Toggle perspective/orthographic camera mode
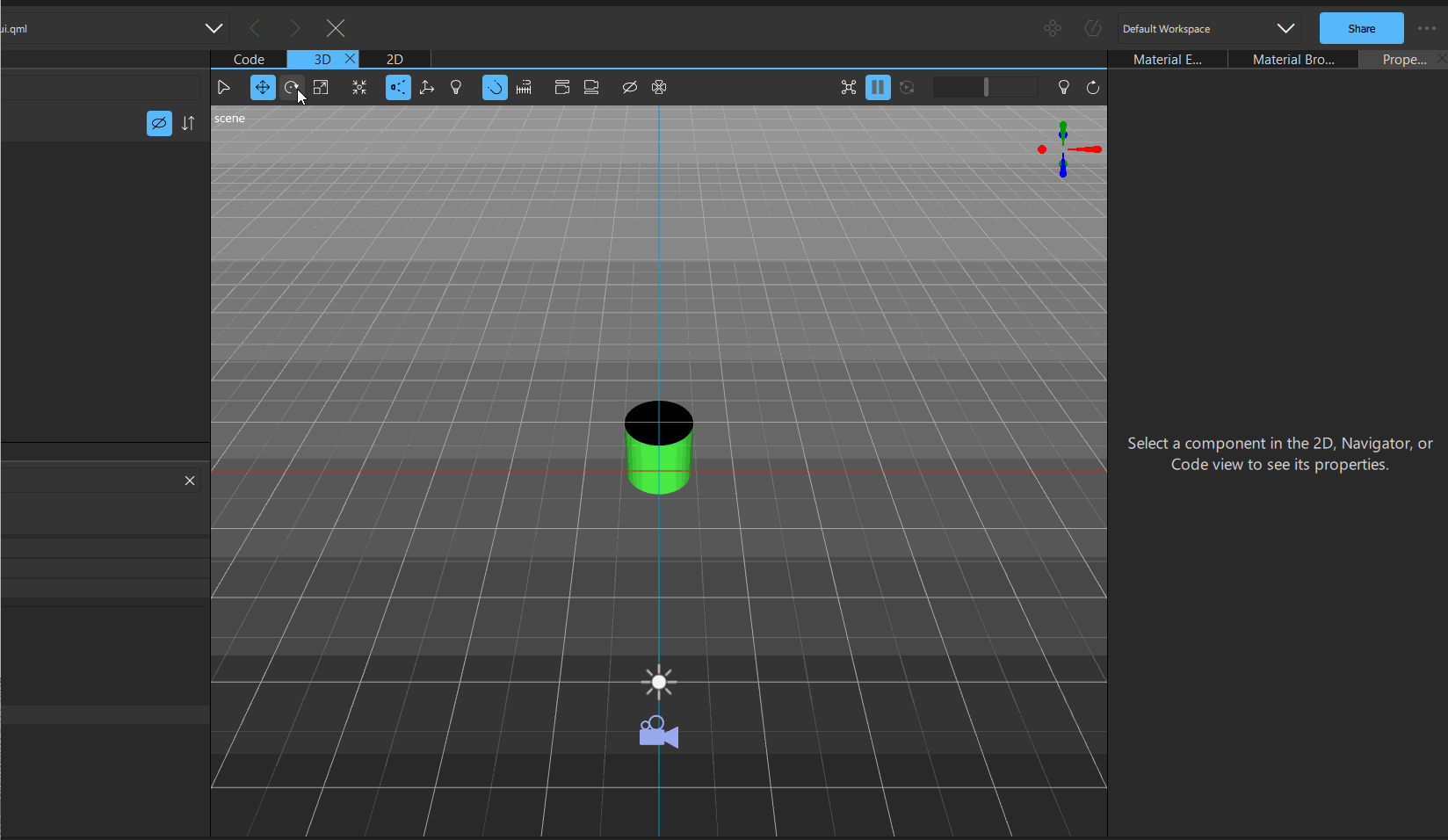The image size is (1448, 840). [398, 87]
